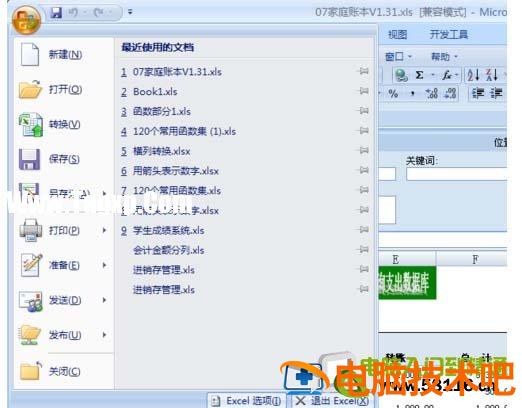Image resolution: width=522 pixels, height=408 pixels.
Task: Click the Exit Excel (退出 Excel) button
Action: 332,400
